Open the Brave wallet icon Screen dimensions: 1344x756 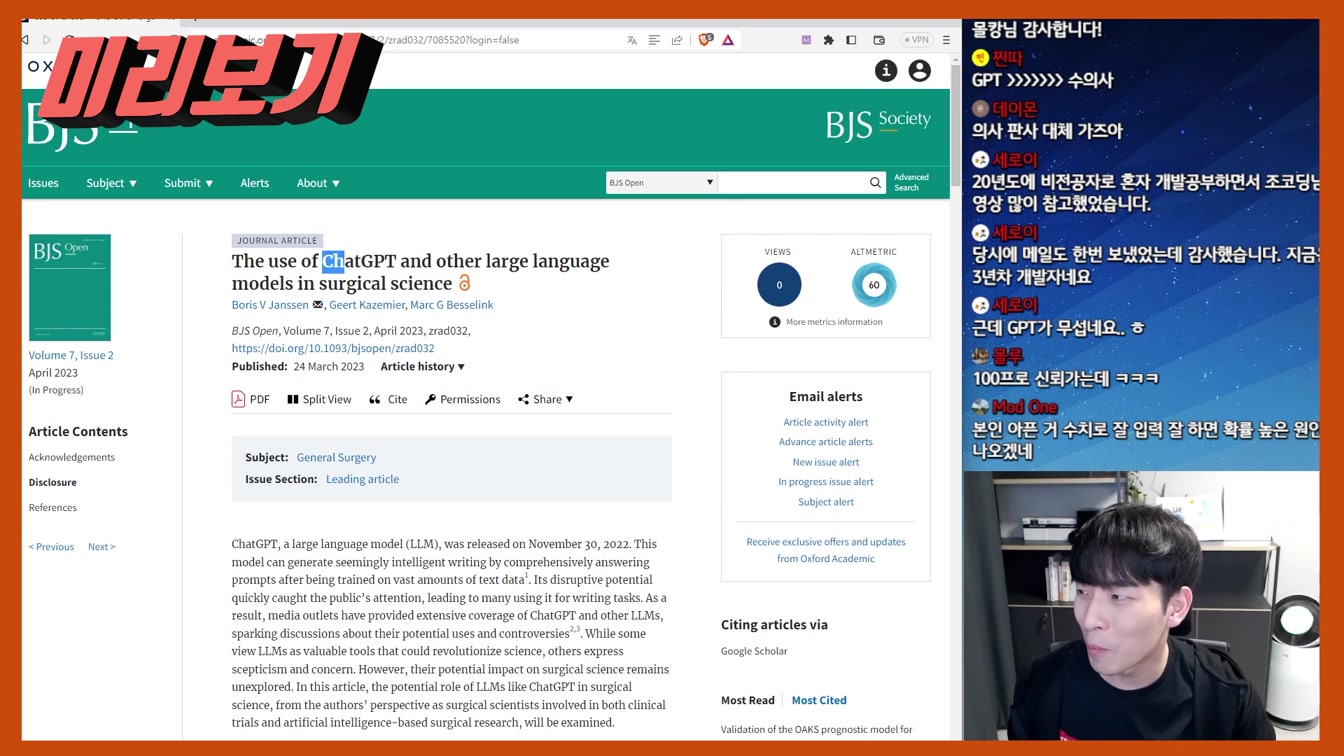879,40
